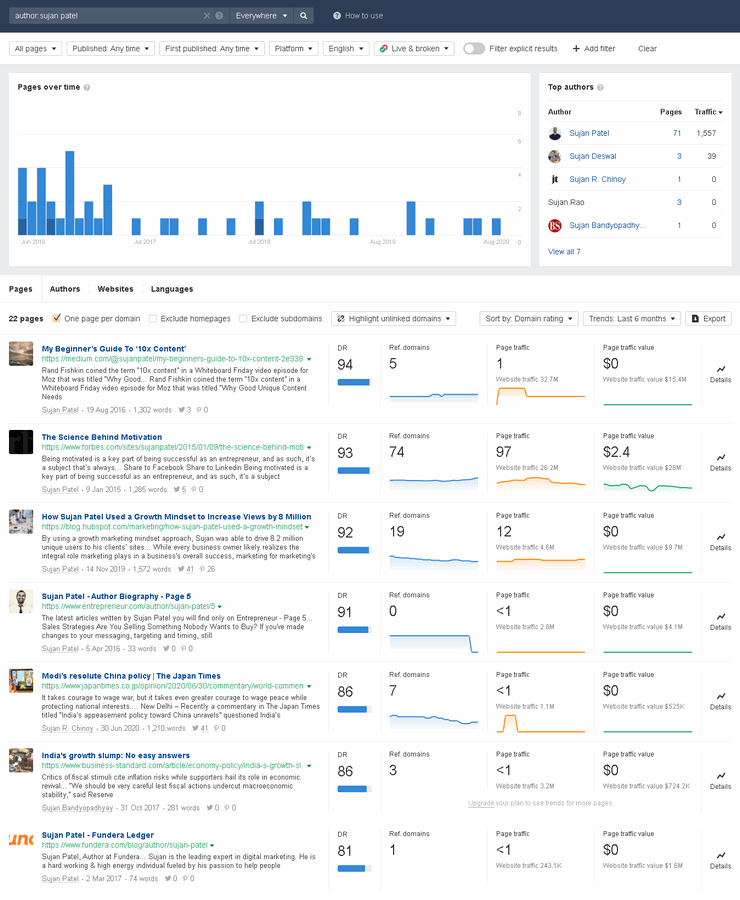The width and height of the screenshot is (740, 900).
Task: Open the How to use help
Action: pos(358,16)
